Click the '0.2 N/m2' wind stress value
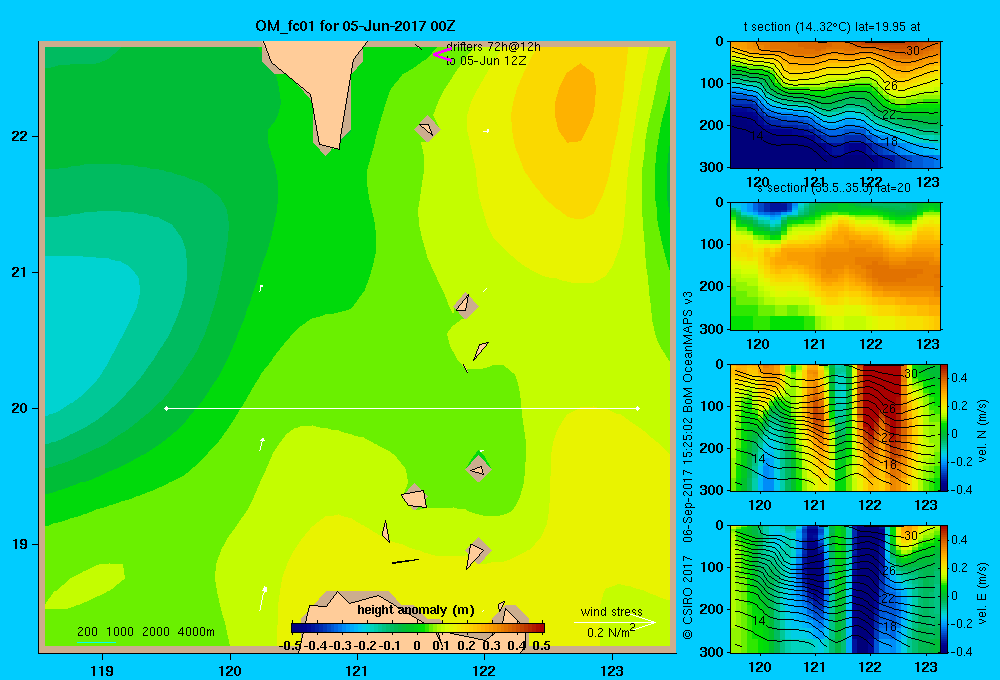This screenshot has height=680, width=1000. [611, 632]
